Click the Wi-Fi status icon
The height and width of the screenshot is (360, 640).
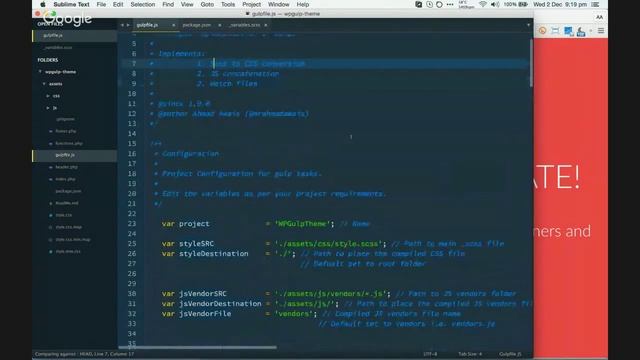coord(482,4)
